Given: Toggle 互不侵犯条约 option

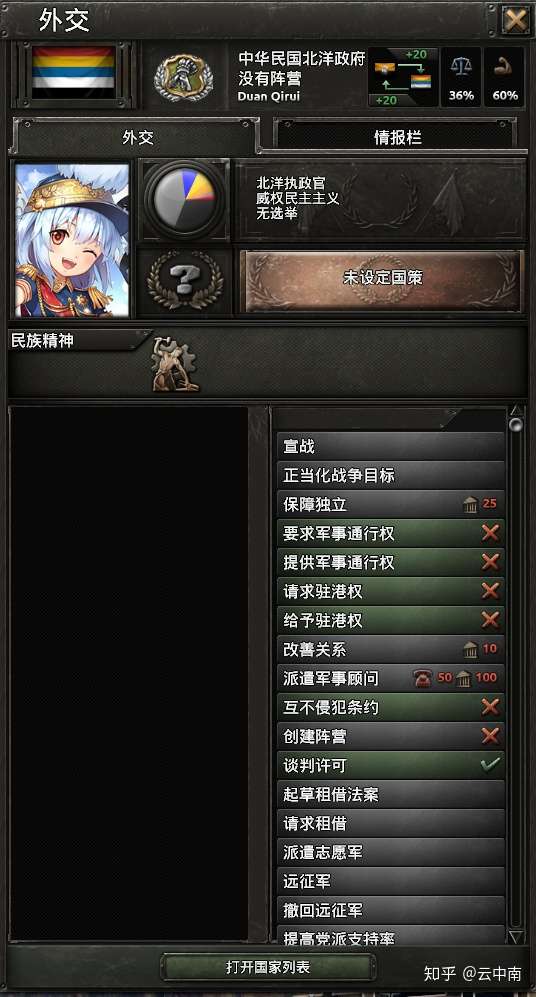Looking at the screenshot, I should click(391, 707).
